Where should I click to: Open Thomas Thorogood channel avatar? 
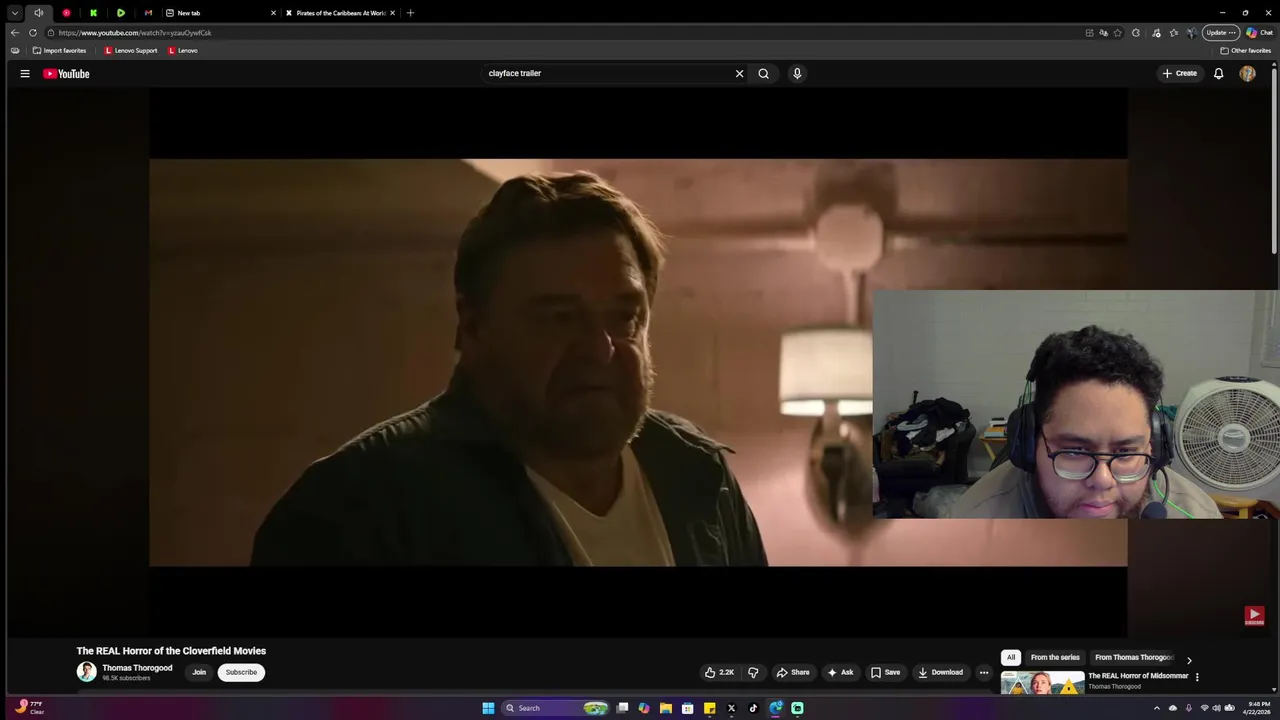[87, 672]
